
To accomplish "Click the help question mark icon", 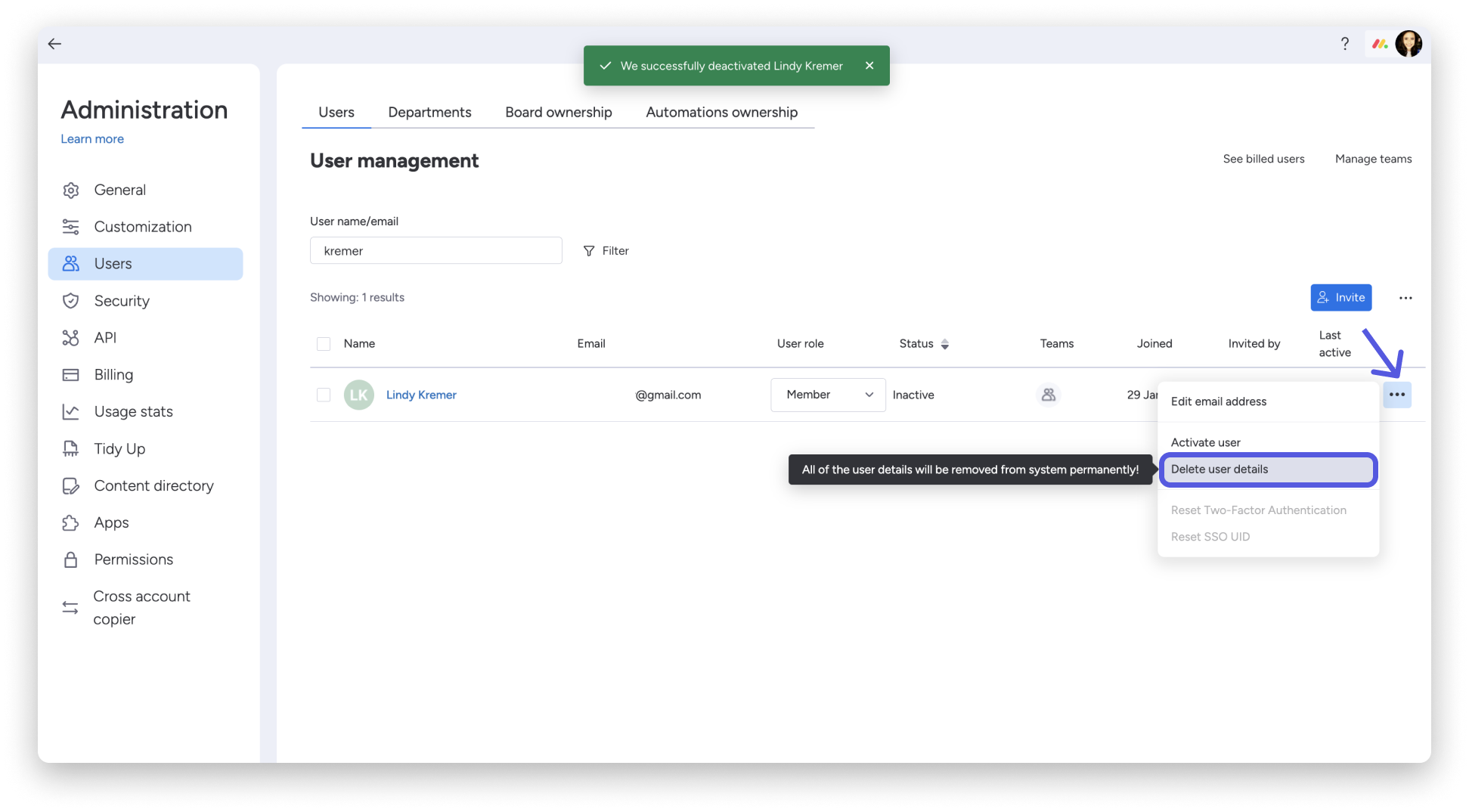I will click(x=1345, y=44).
